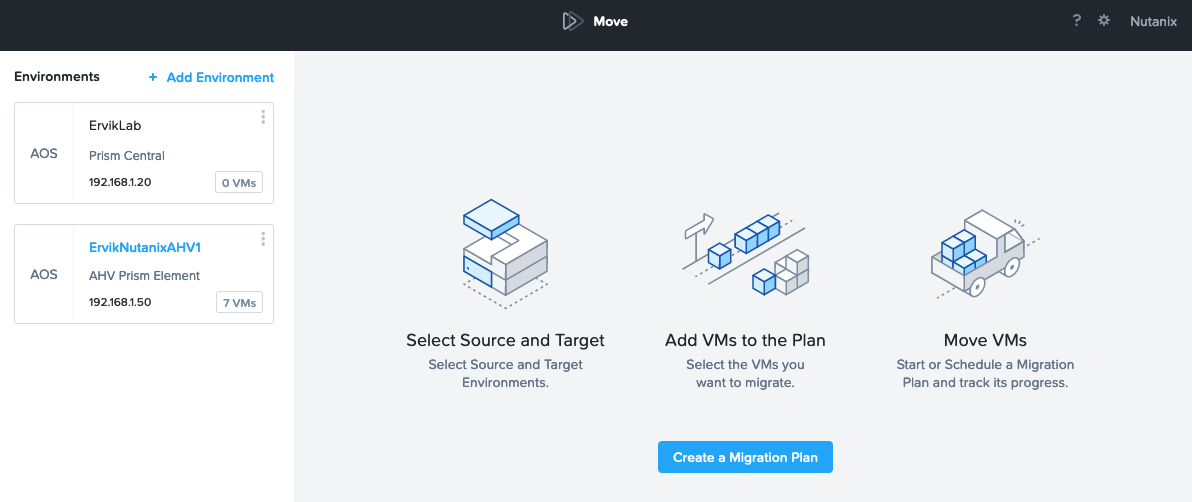Click Create a Migration Plan button

coord(745,457)
